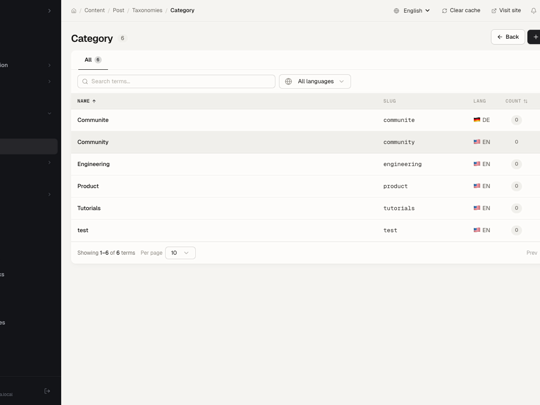Open the home breadcrumb icon
The height and width of the screenshot is (405, 540).
click(74, 11)
